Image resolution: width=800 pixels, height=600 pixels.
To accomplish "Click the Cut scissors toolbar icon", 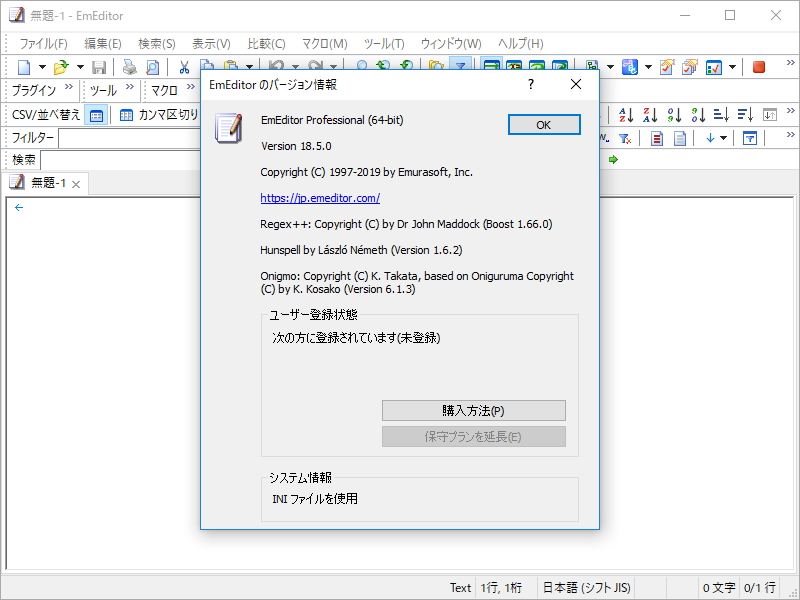I will click(185, 66).
